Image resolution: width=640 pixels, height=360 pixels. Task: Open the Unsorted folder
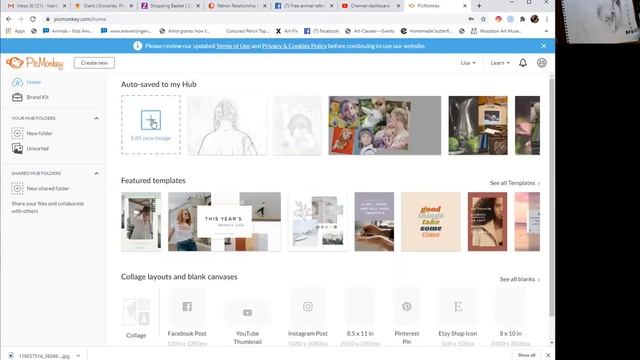pyautogui.click(x=30, y=149)
